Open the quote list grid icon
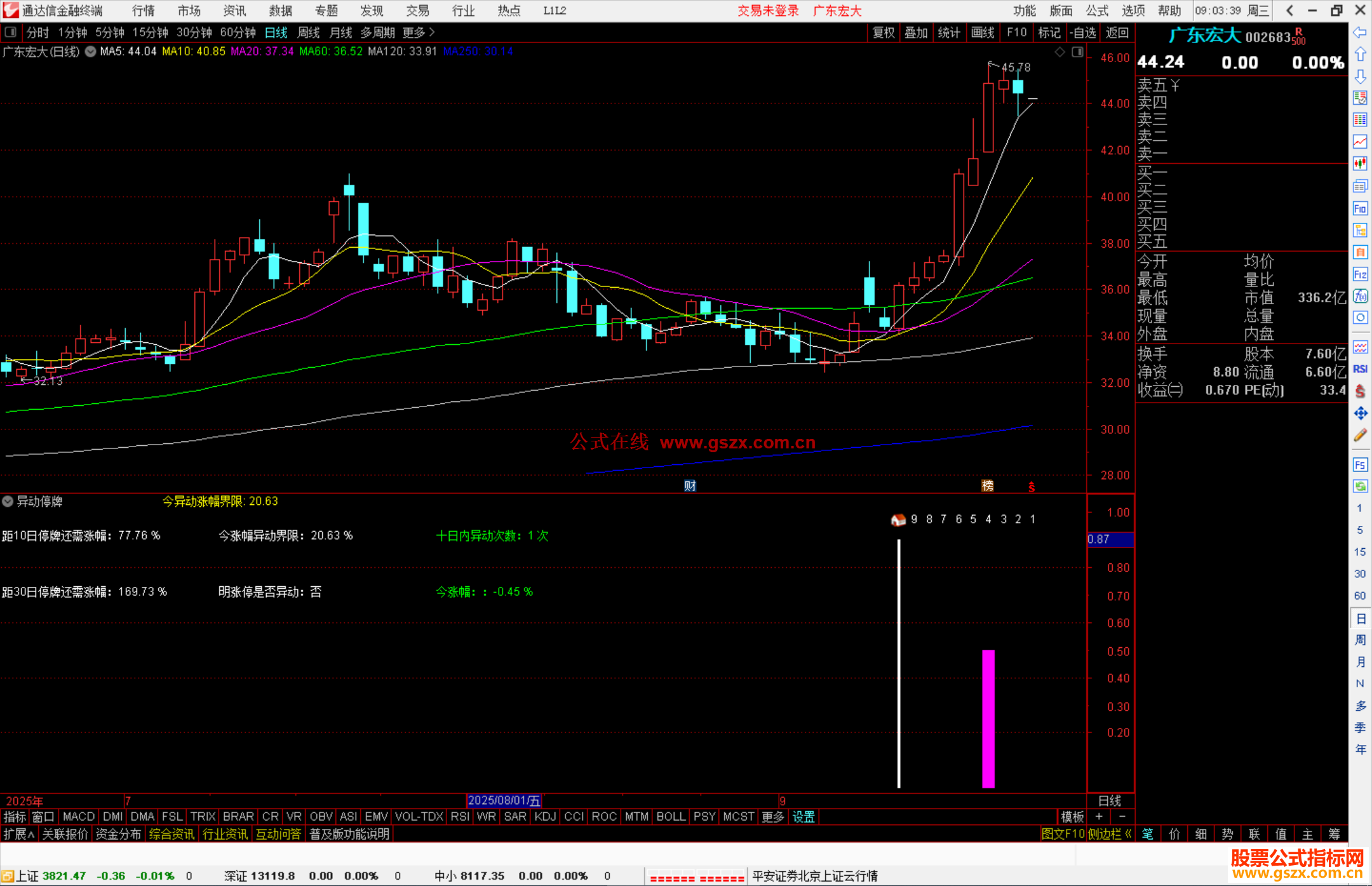The image size is (1372, 886). (x=1360, y=119)
